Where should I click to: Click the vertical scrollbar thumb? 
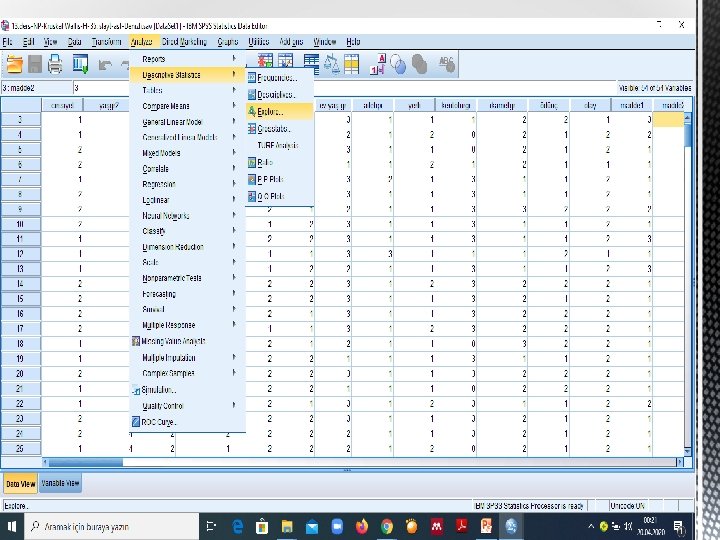[687, 135]
